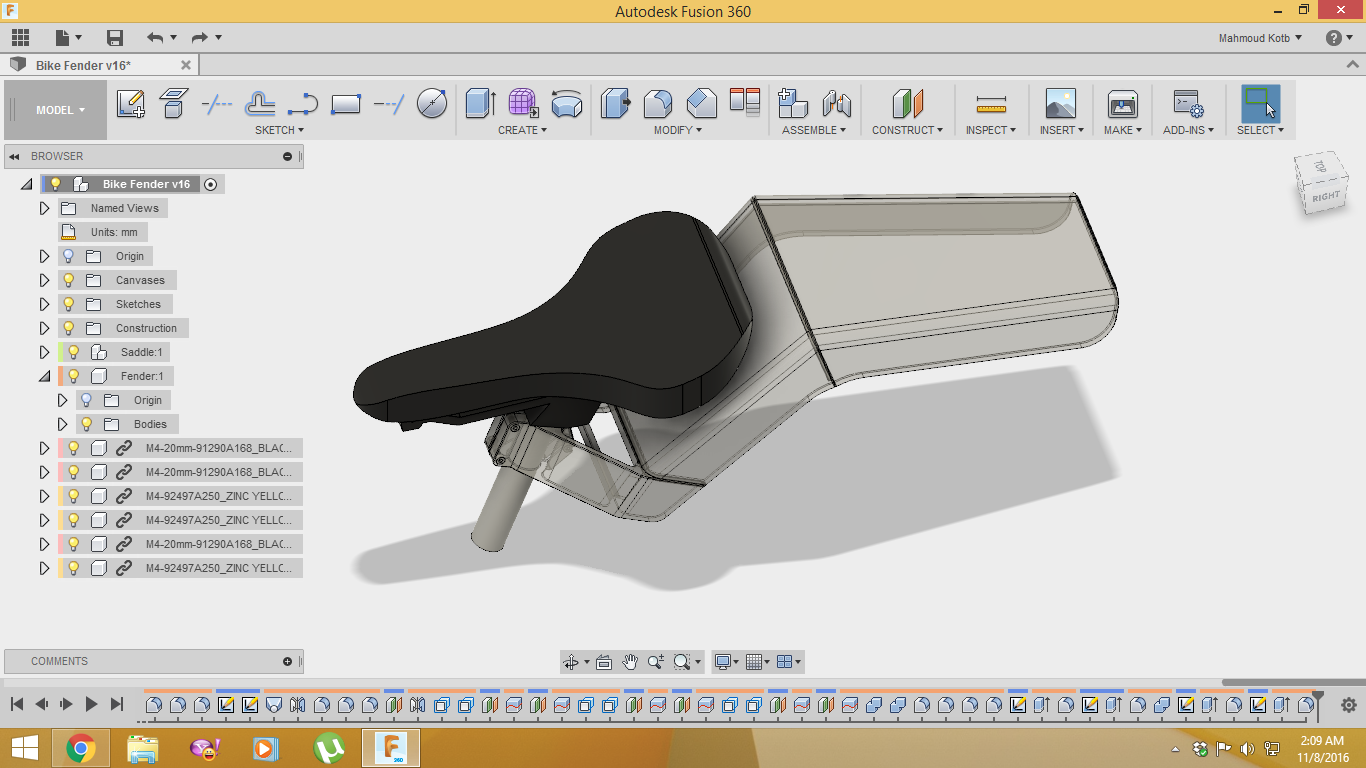Switch to the Bike Fender v16* tab
The width and height of the screenshot is (1366, 768).
coord(83,65)
